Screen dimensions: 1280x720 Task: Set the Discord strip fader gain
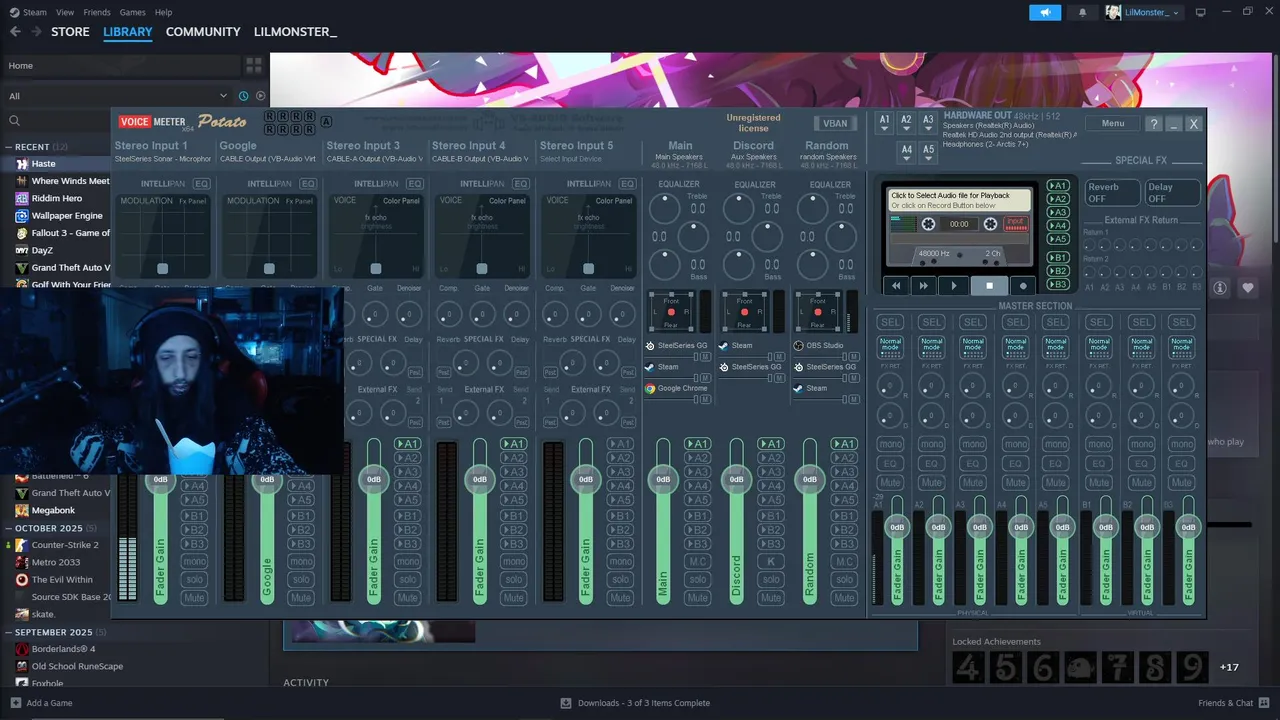click(x=736, y=479)
